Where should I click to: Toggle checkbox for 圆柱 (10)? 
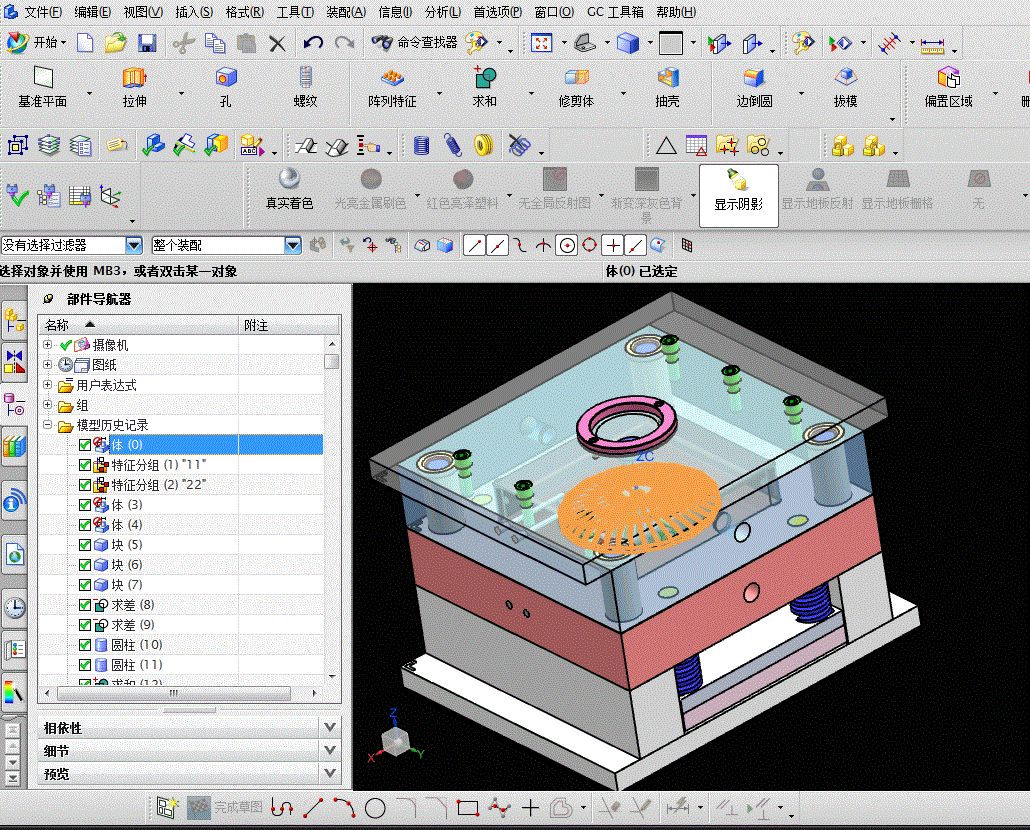[85, 645]
